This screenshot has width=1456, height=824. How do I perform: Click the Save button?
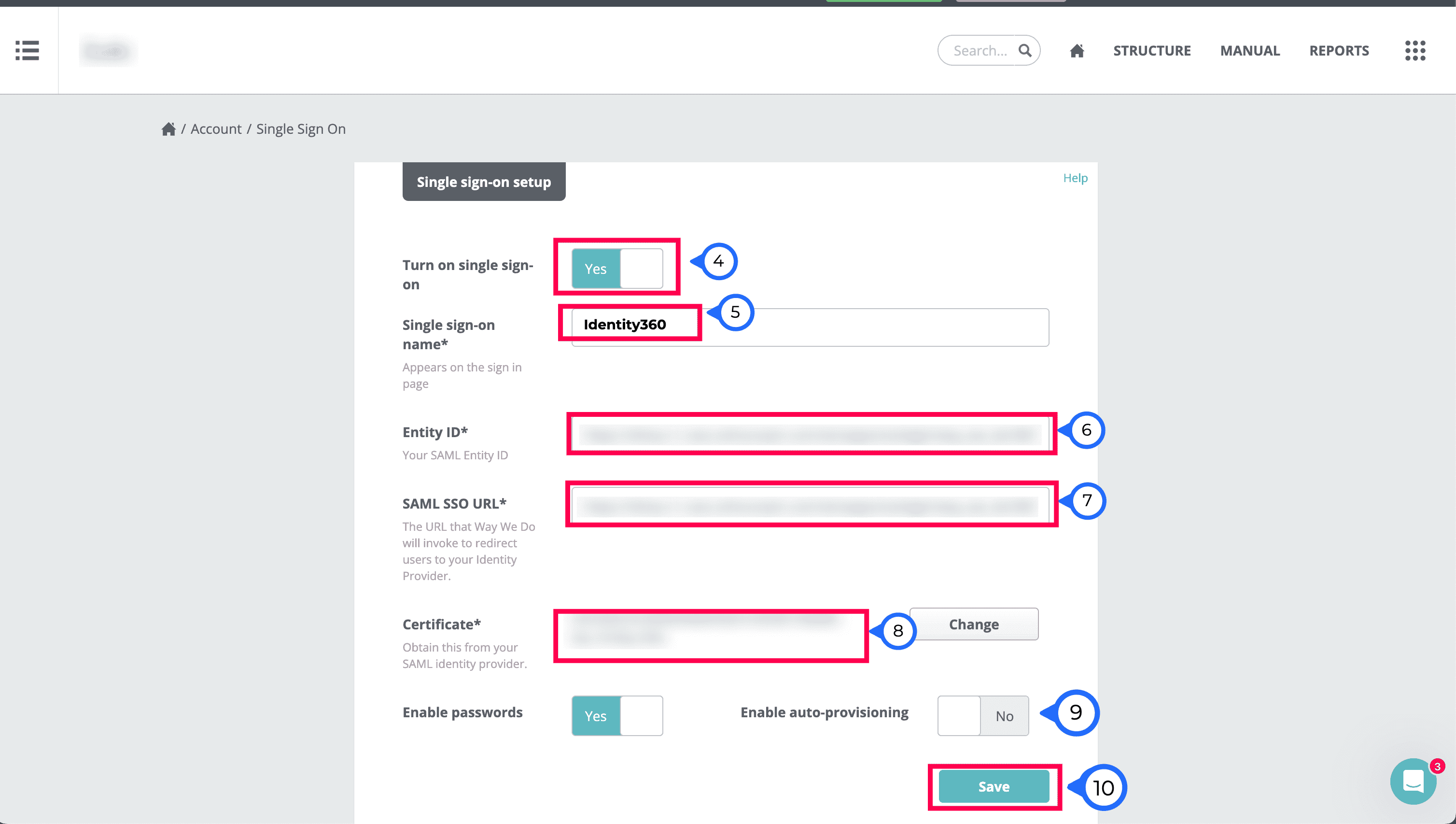[x=994, y=787]
